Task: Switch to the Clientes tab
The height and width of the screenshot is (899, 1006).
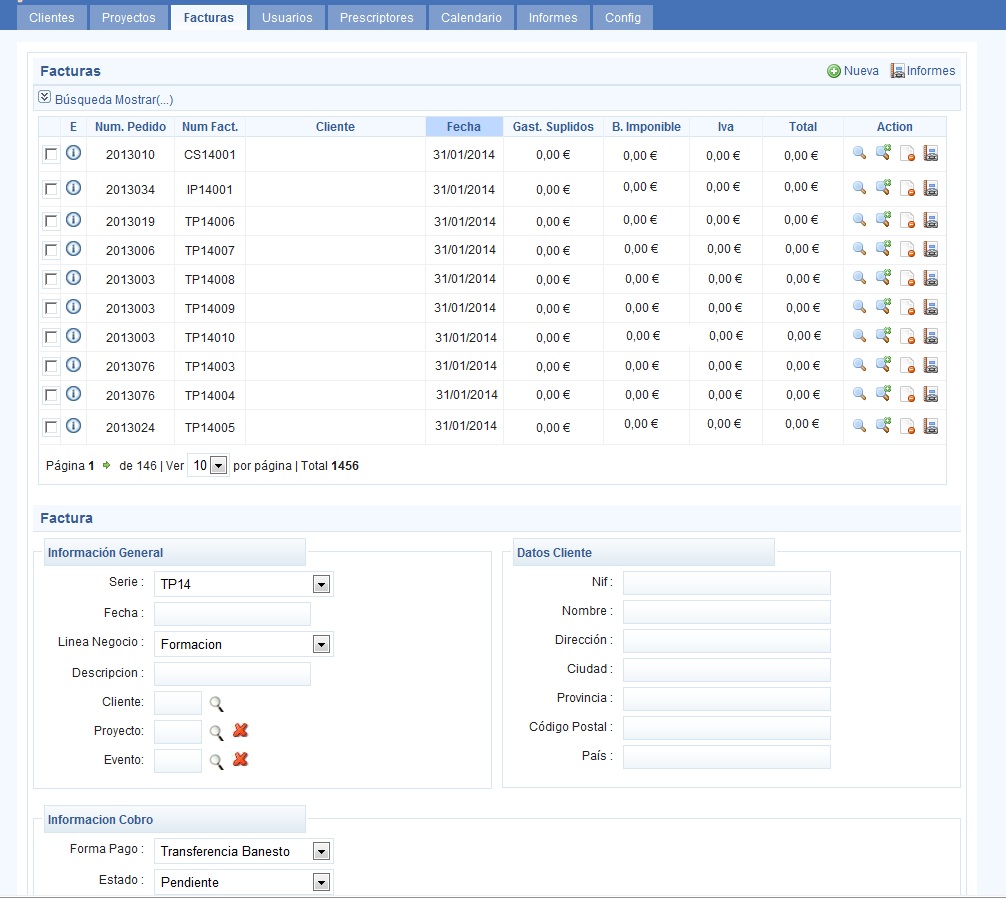Action: point(51,18)
